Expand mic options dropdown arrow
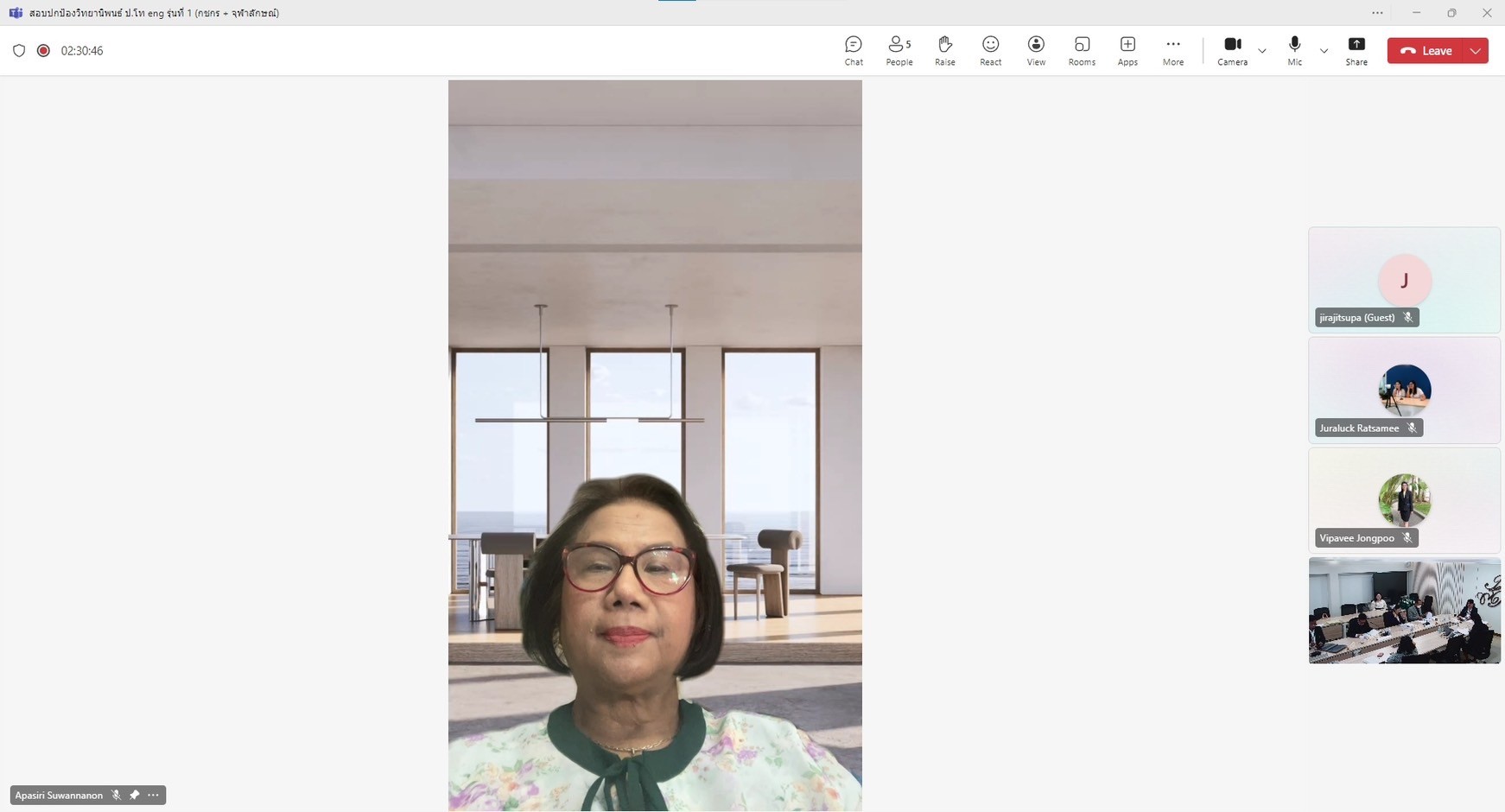The image size is (1505, 812). [1324, 51]
